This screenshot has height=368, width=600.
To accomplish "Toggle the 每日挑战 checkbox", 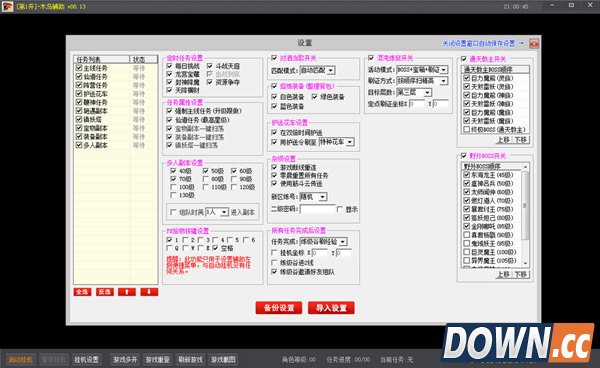I will pyautogui.click(x=170, y=66).
